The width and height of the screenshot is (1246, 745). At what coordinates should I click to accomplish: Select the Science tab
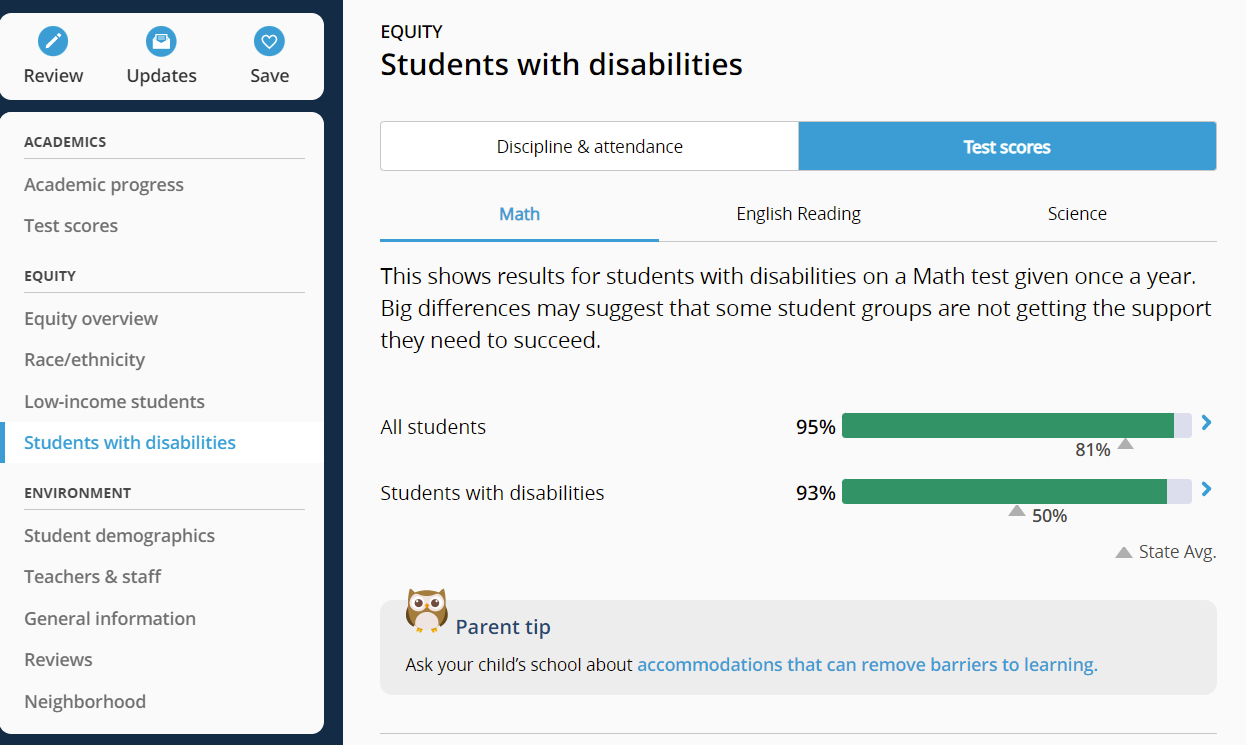pos(1077,214)
